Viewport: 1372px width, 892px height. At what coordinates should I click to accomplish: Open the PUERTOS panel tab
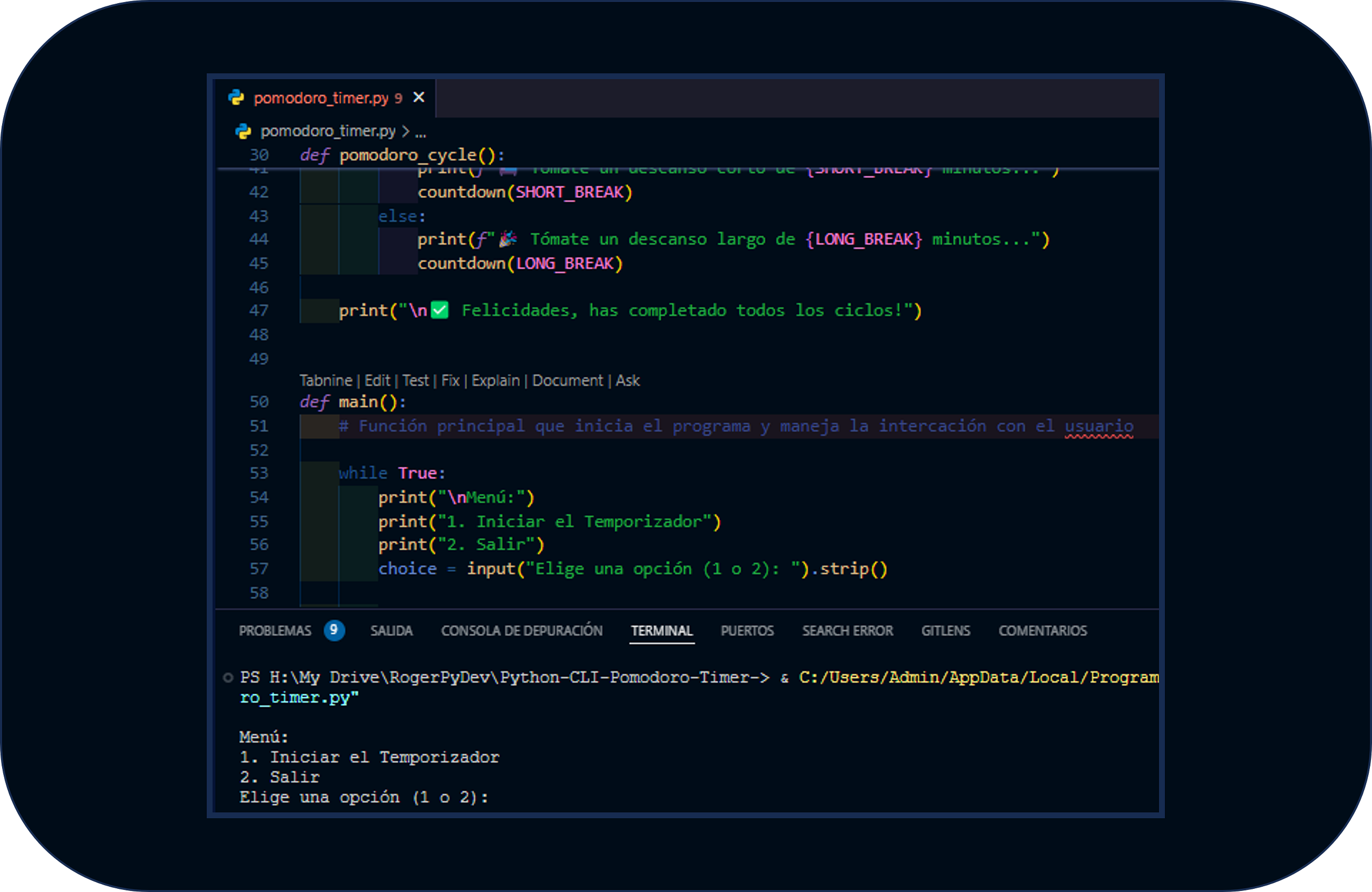[747, 630]
